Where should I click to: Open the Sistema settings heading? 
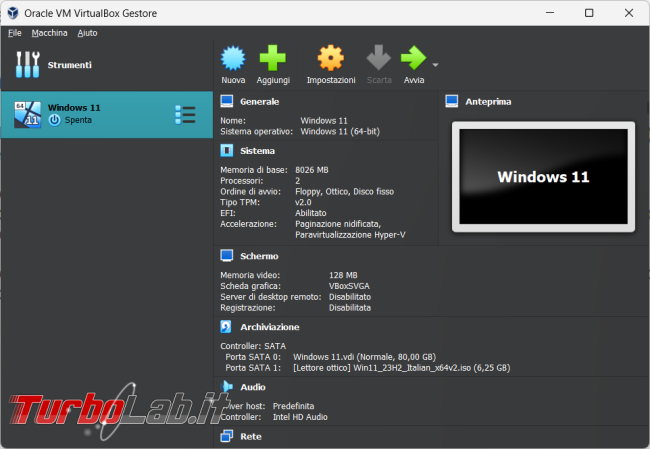pyautogui.click(x=257, y=151)
